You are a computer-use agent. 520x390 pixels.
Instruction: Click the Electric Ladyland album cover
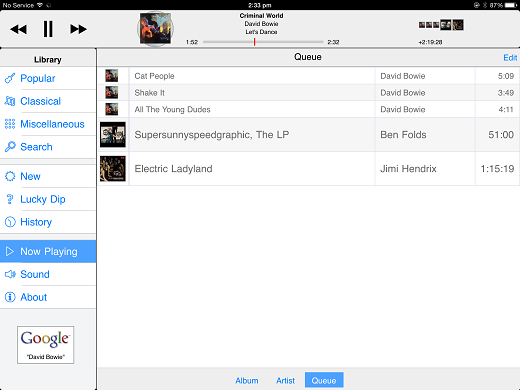tap(113, 169)
